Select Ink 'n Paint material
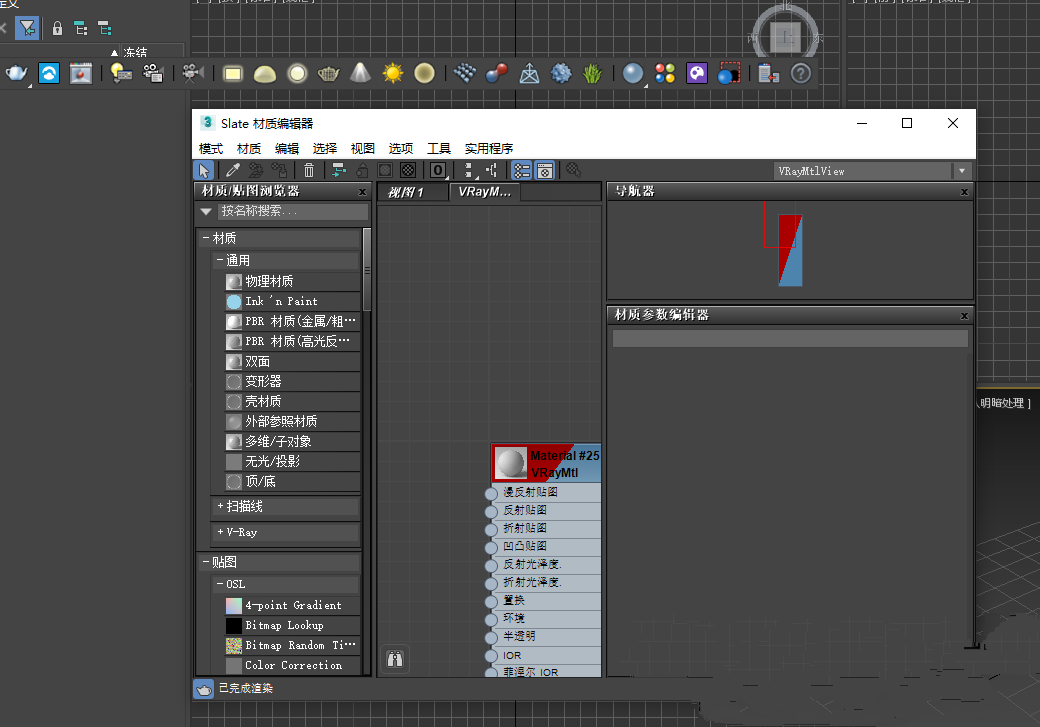Viewport: 1040px width, 727px height. [292, 301]
